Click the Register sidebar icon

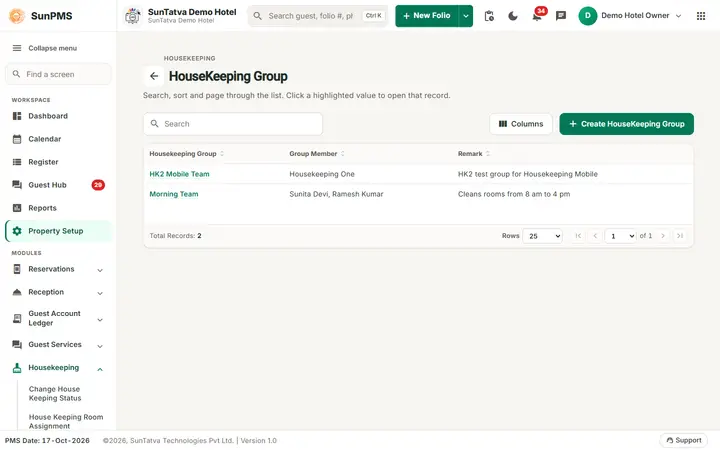coord(17,162)
